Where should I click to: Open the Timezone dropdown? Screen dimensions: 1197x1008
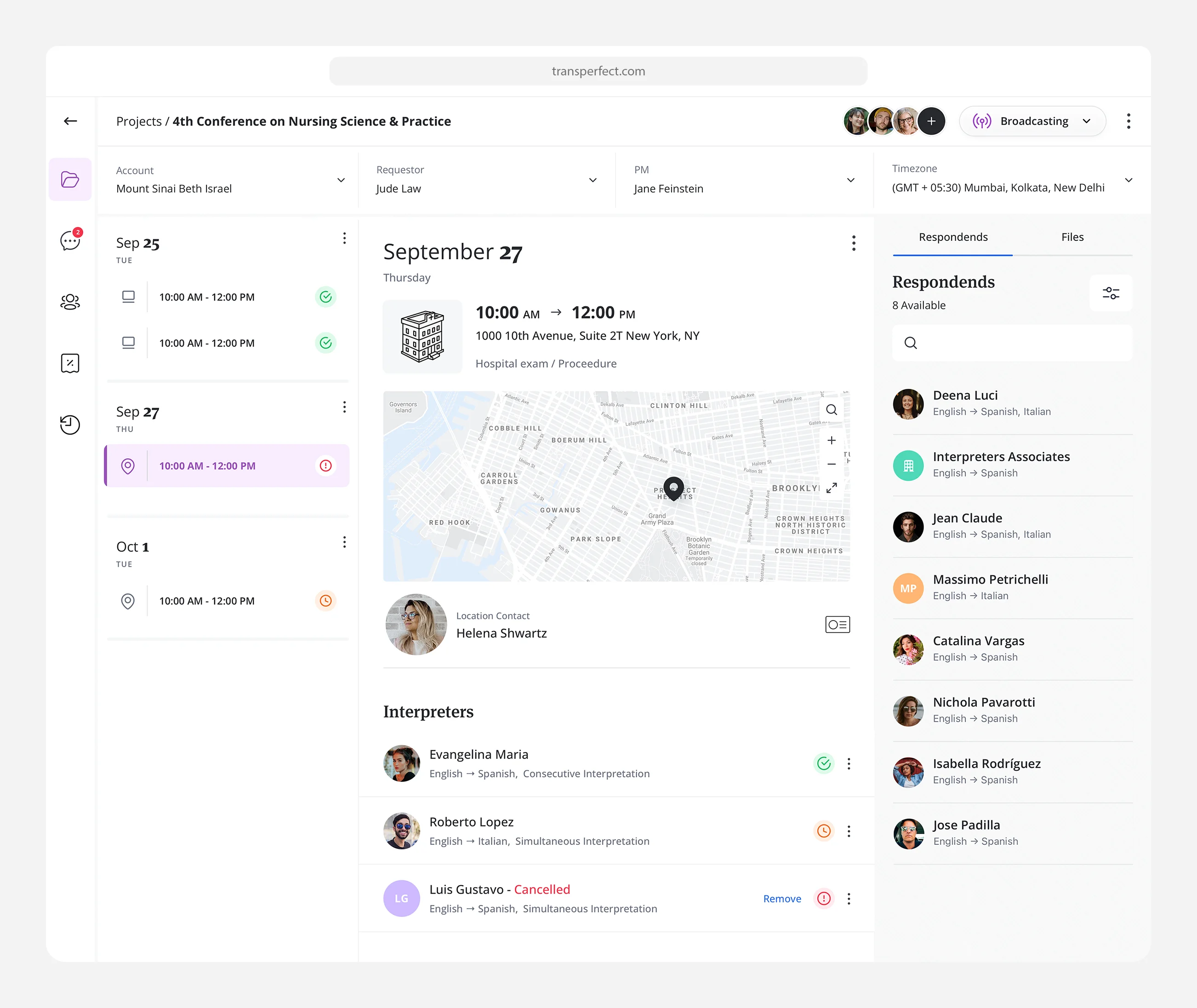click(x=1129, y=180)
